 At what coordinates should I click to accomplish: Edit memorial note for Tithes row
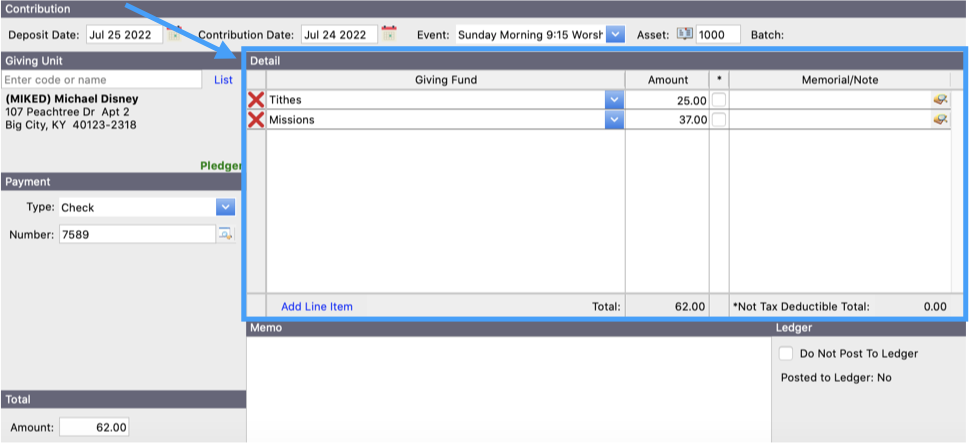click(940, 100)
